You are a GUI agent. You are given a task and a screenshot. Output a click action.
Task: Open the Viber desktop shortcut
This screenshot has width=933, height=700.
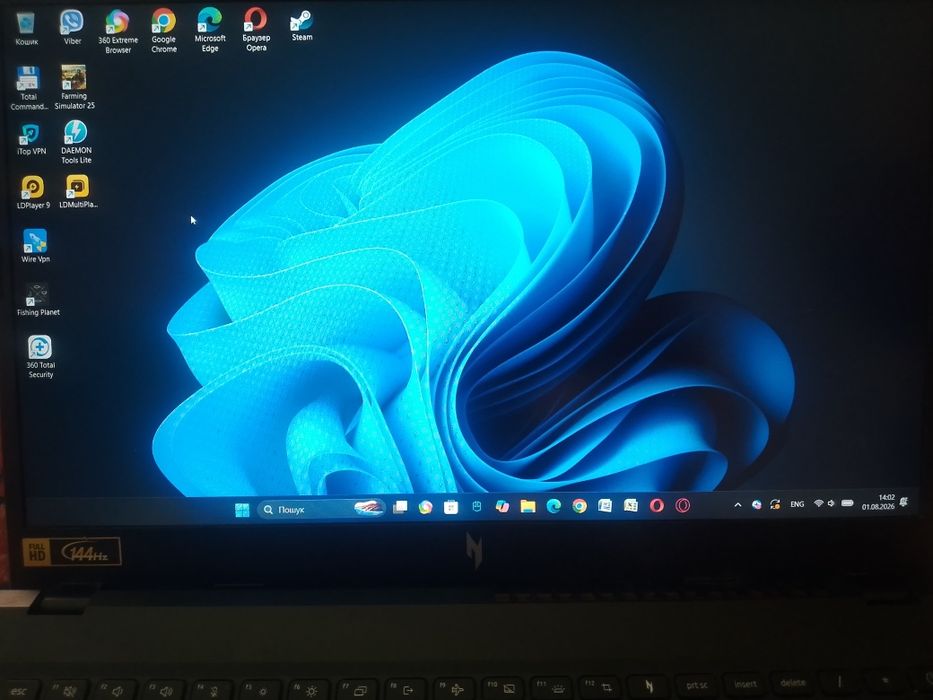[72, 27]
